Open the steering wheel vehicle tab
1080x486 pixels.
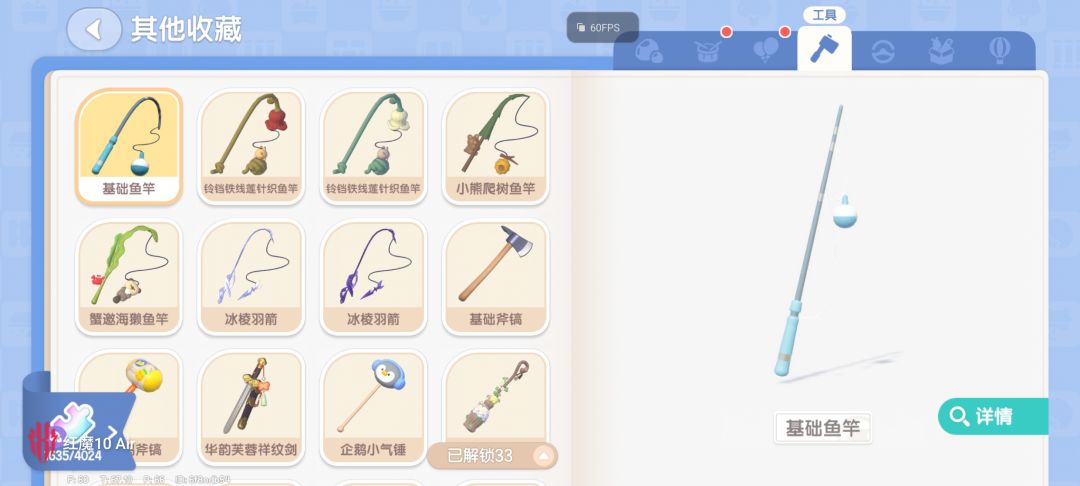coord(883,51)
